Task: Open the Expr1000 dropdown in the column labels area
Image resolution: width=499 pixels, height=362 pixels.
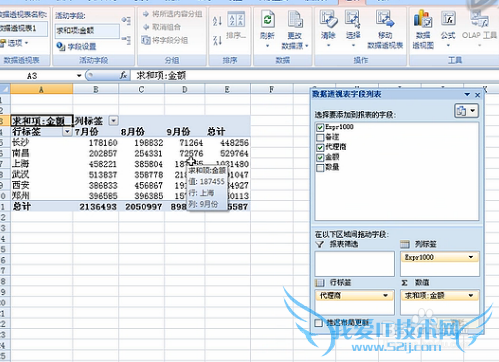Action: point(471,257)
